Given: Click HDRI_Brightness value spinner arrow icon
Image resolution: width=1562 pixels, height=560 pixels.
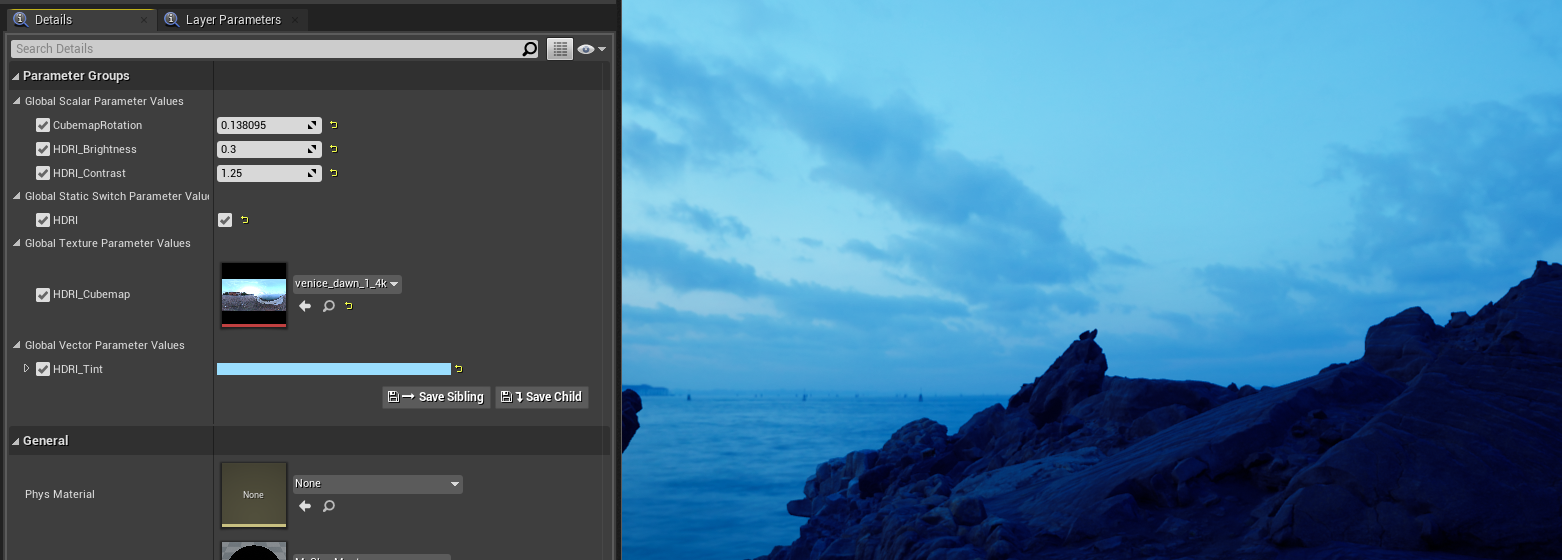Looking at the screenshot, I should click(313, 149).
